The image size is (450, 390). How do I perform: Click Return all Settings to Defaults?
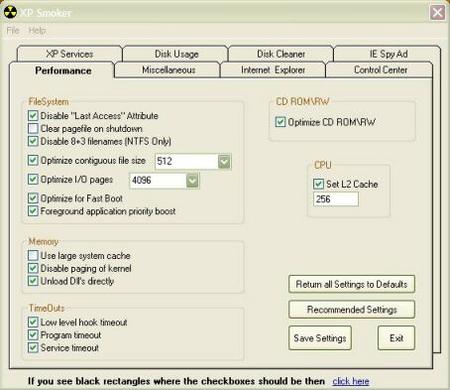point(352,284)
